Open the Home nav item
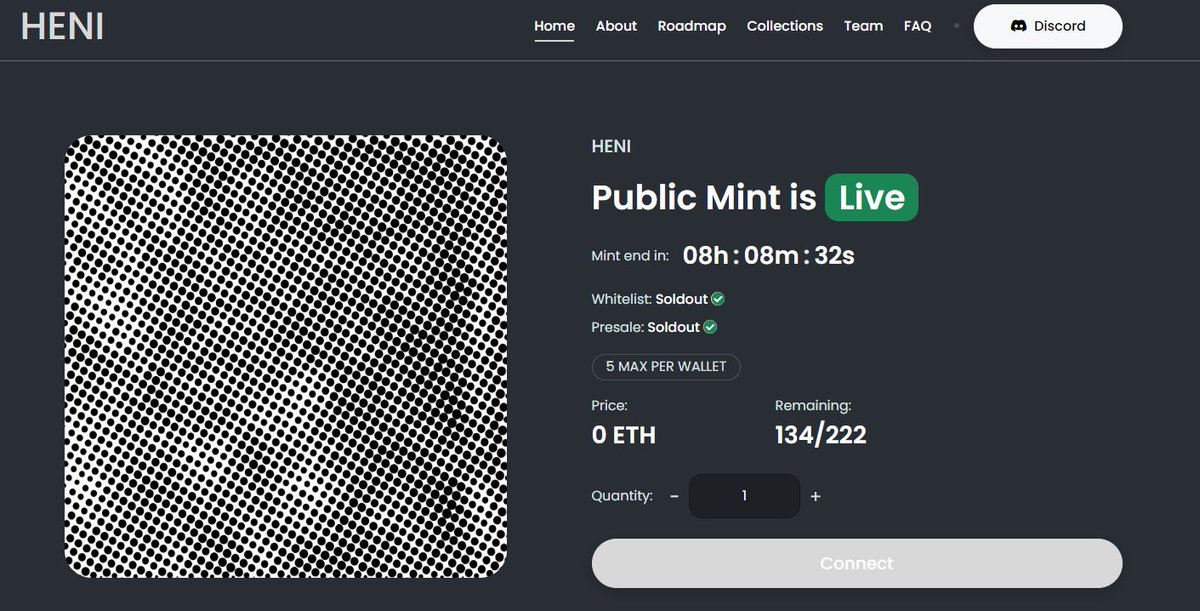The height and width of the screenshot is (611, 1200). pyautogui.click(x=554, y=26)
